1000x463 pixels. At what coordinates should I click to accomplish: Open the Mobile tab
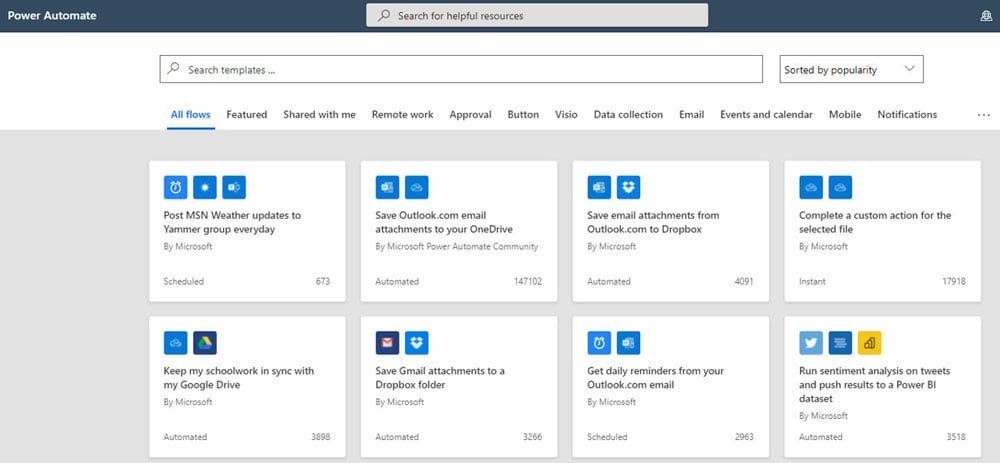(x=845, y=115)
